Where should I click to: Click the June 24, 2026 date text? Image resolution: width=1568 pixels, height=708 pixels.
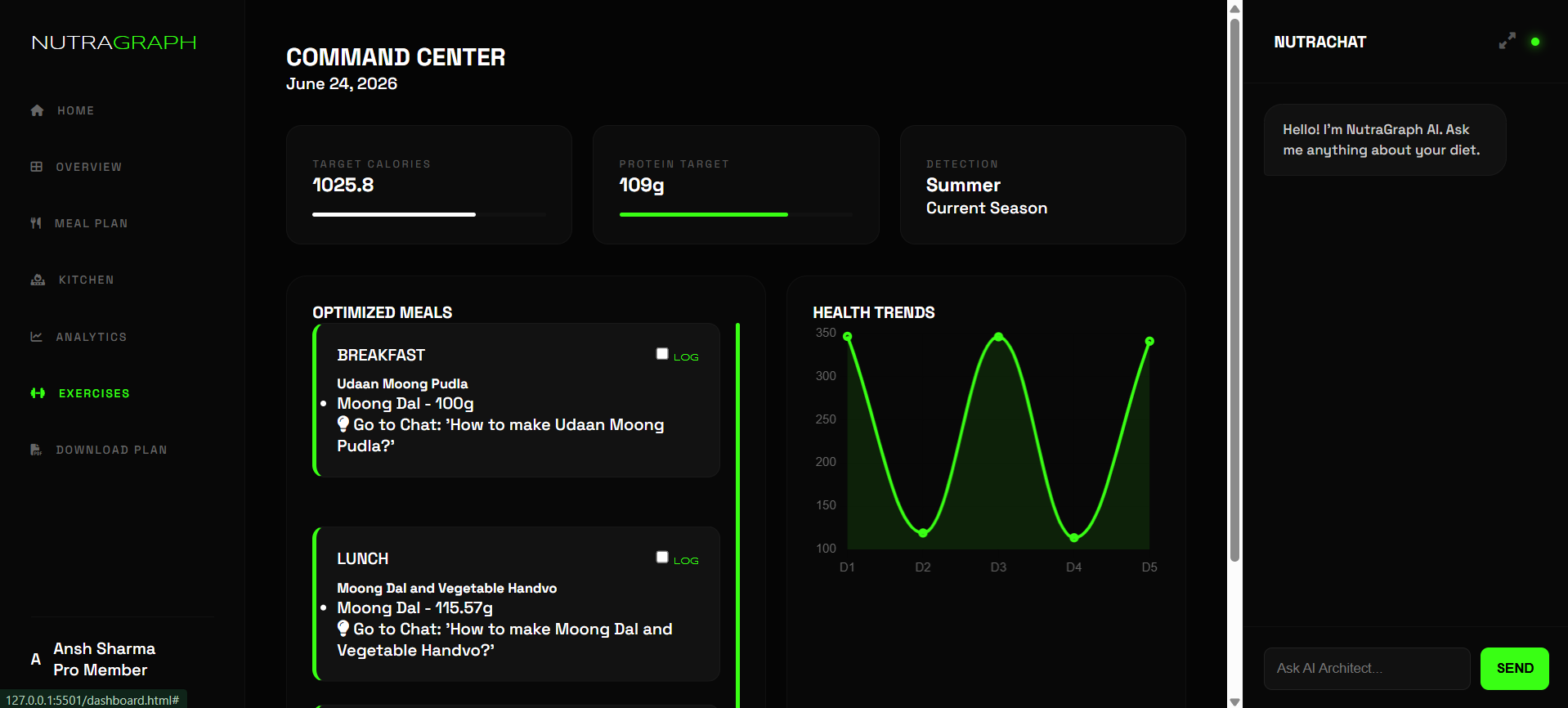click(342, 84)
